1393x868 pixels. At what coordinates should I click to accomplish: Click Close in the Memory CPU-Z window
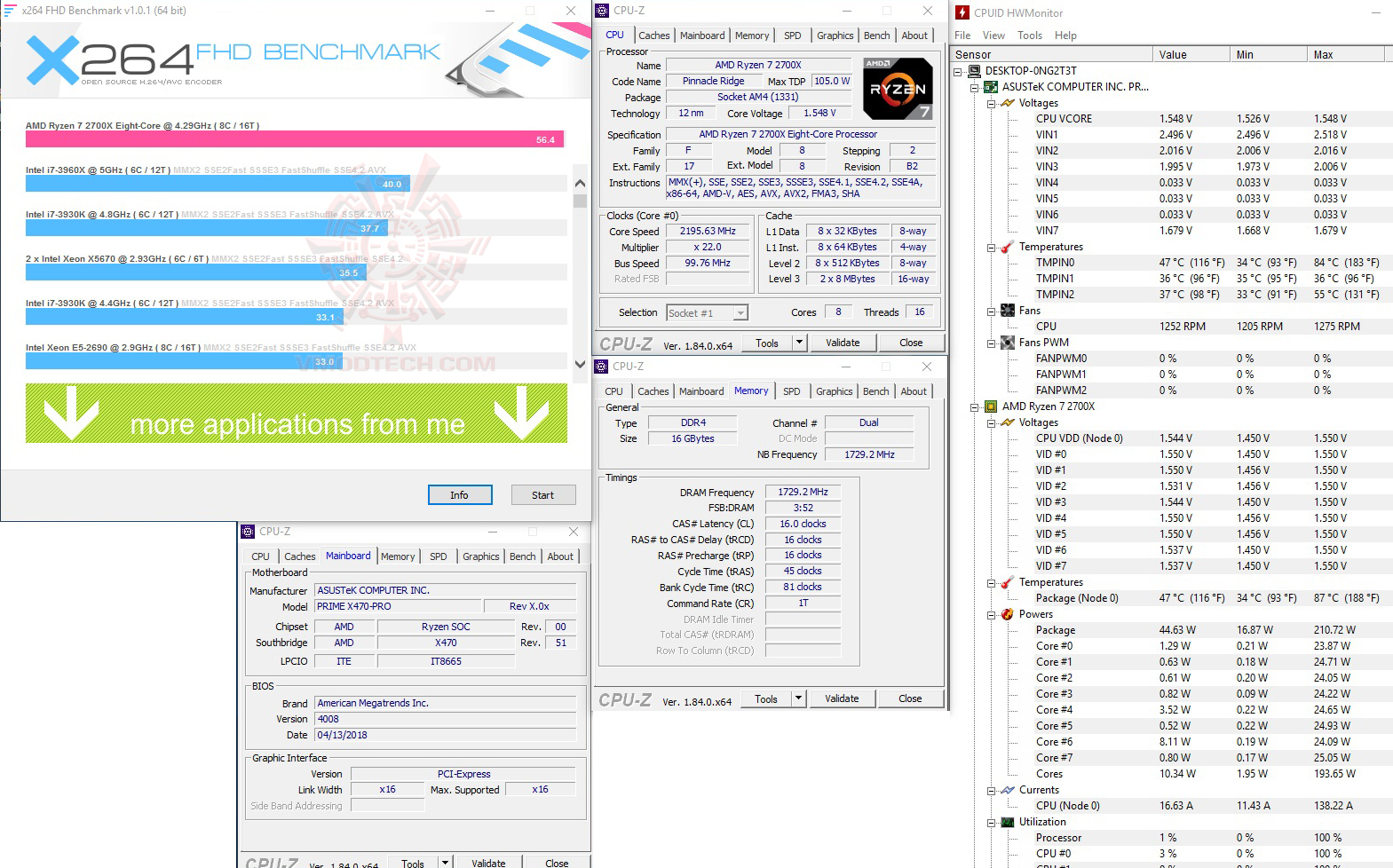911,698
